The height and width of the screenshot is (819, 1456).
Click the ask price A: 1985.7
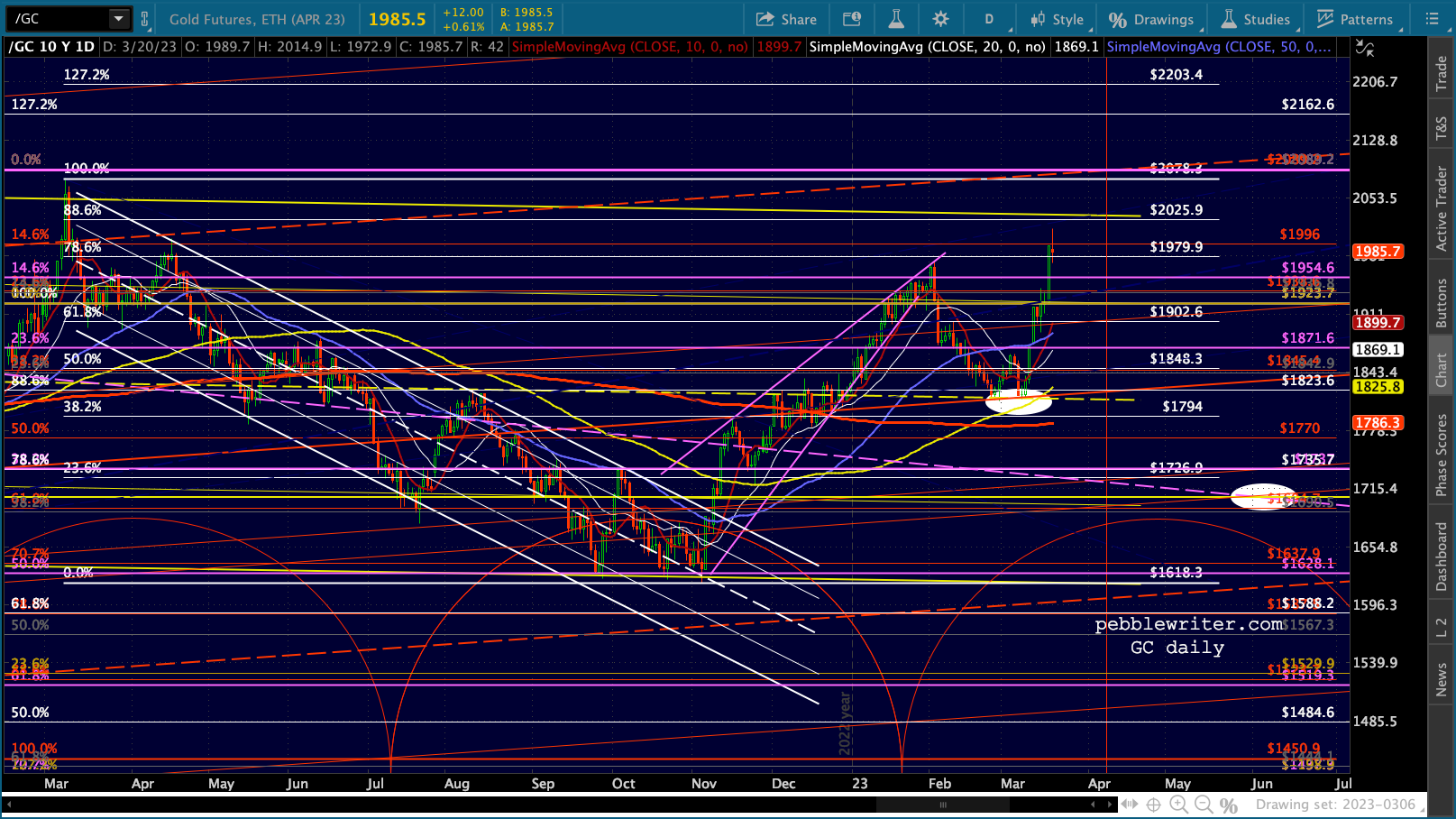click(x=527, y=27)
